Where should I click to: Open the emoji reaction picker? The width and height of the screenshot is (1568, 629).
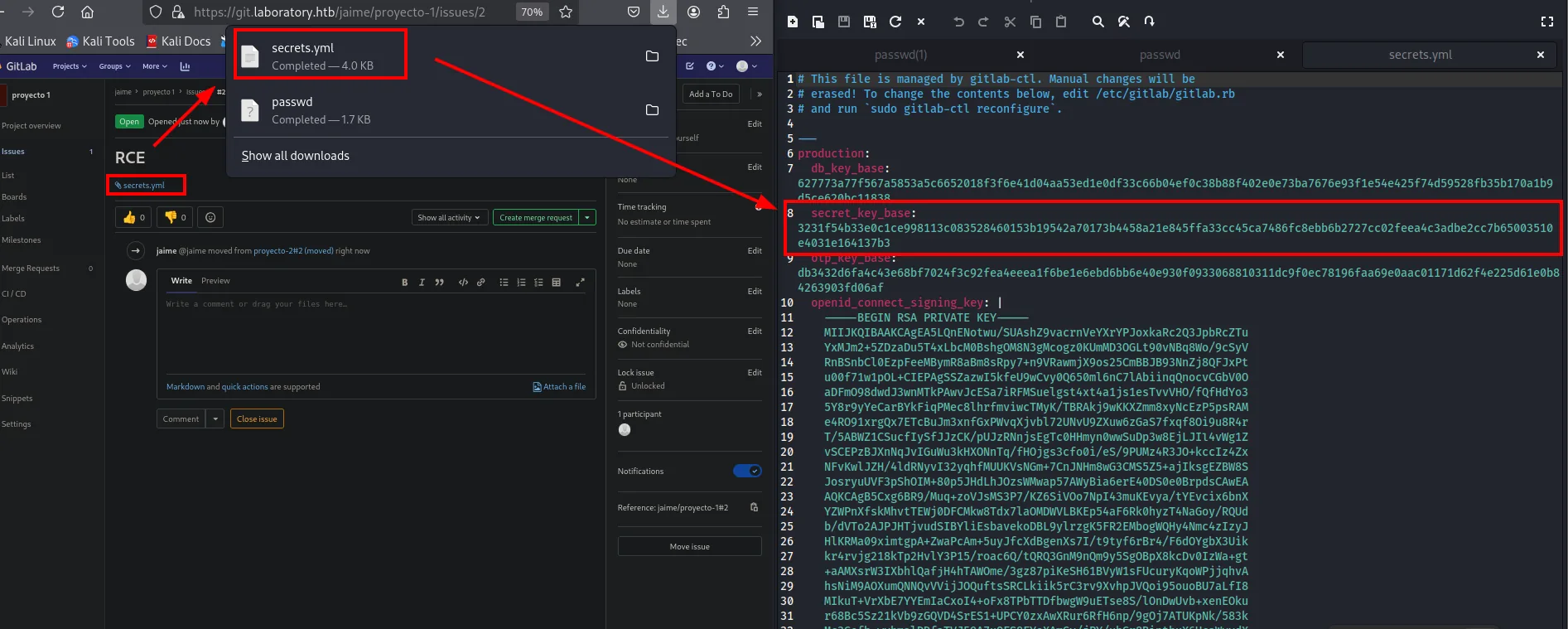coord(210,217)
